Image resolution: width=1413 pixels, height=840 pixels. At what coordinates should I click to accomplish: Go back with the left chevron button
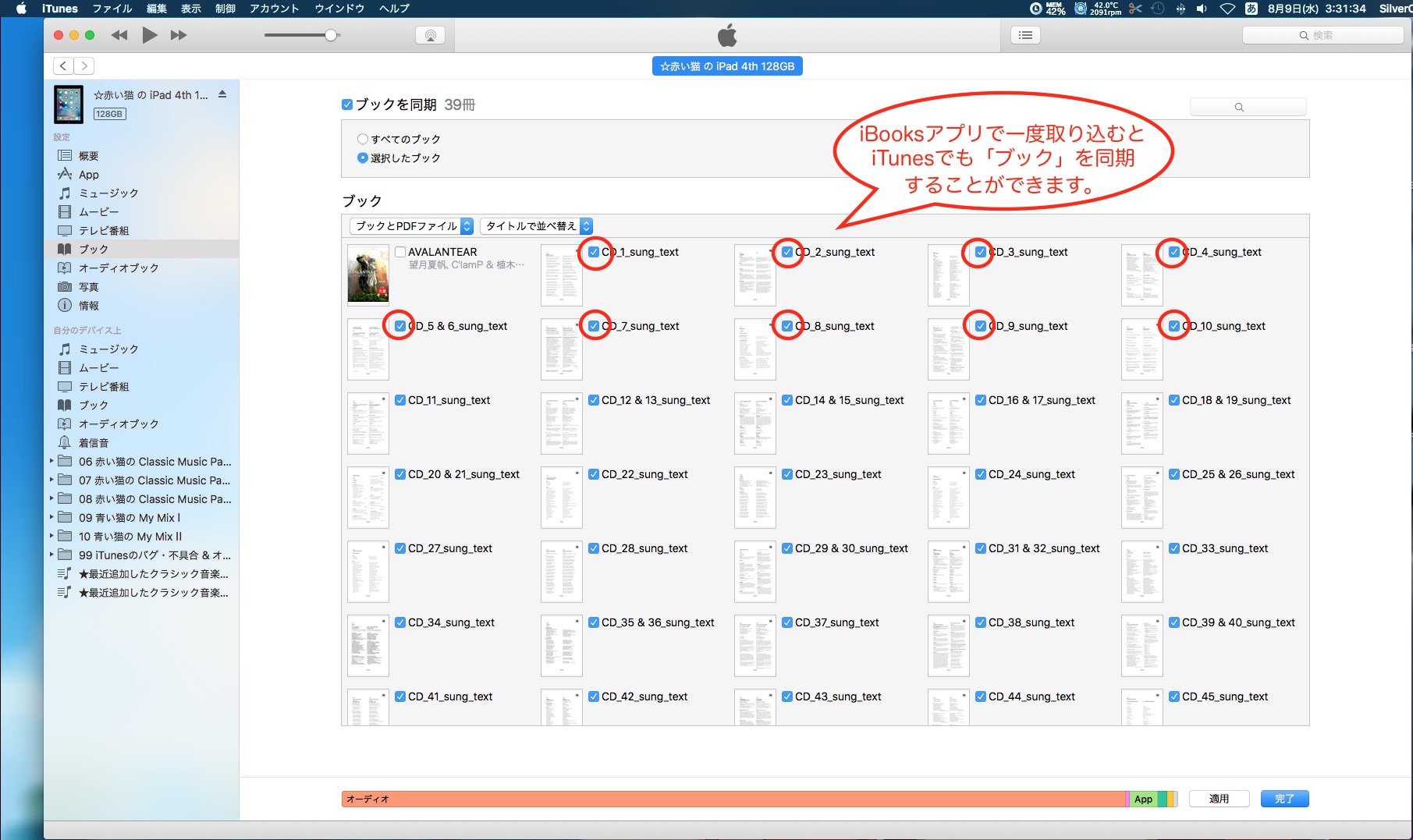point(63,66)
